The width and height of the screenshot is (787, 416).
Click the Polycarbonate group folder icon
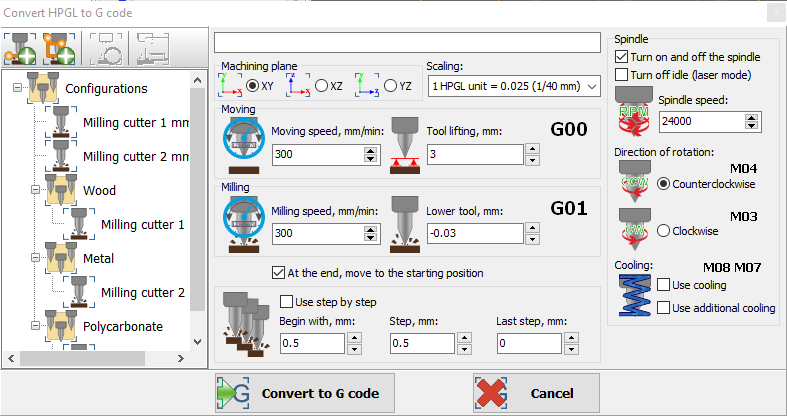(x=61, y=326)
